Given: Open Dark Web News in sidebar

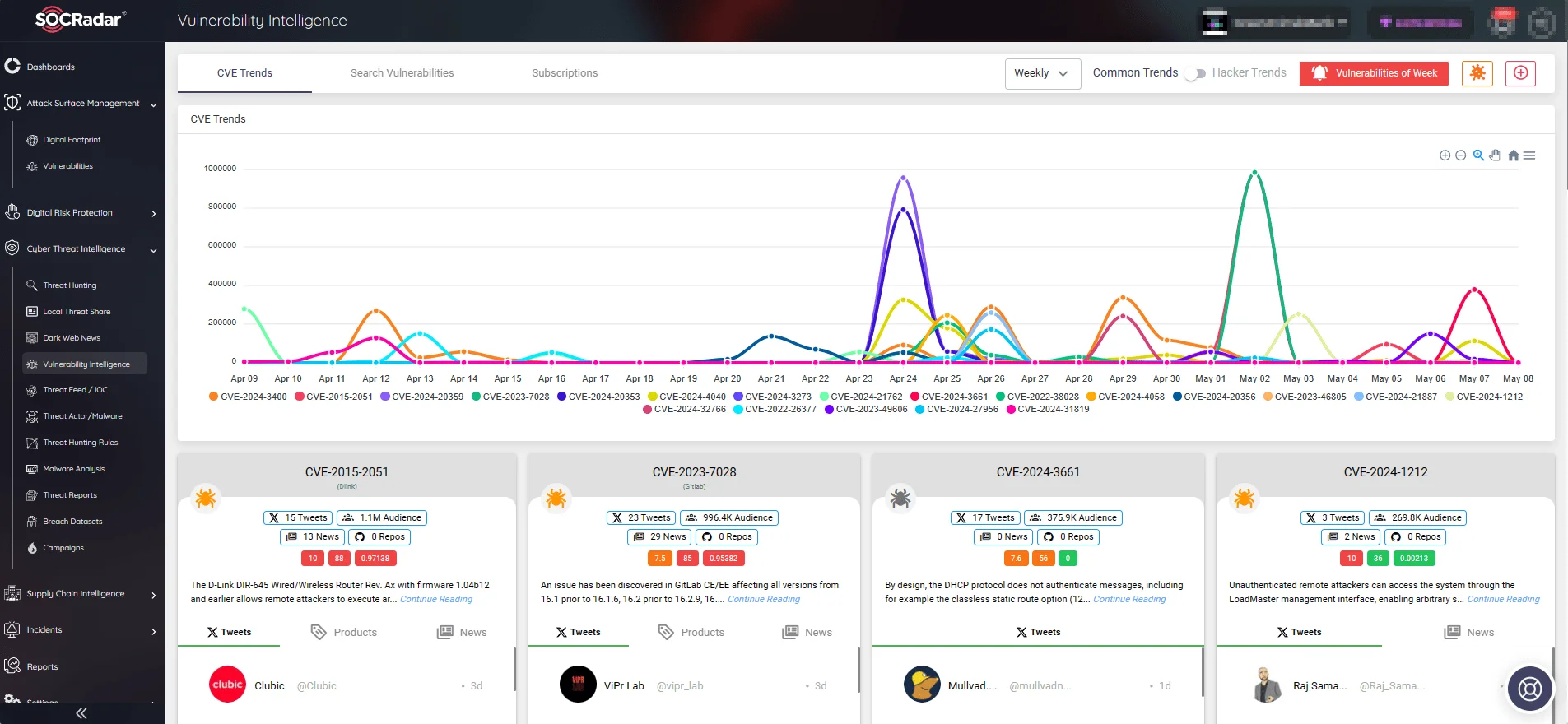Looking at the screenshot, I should click(72, 338).
